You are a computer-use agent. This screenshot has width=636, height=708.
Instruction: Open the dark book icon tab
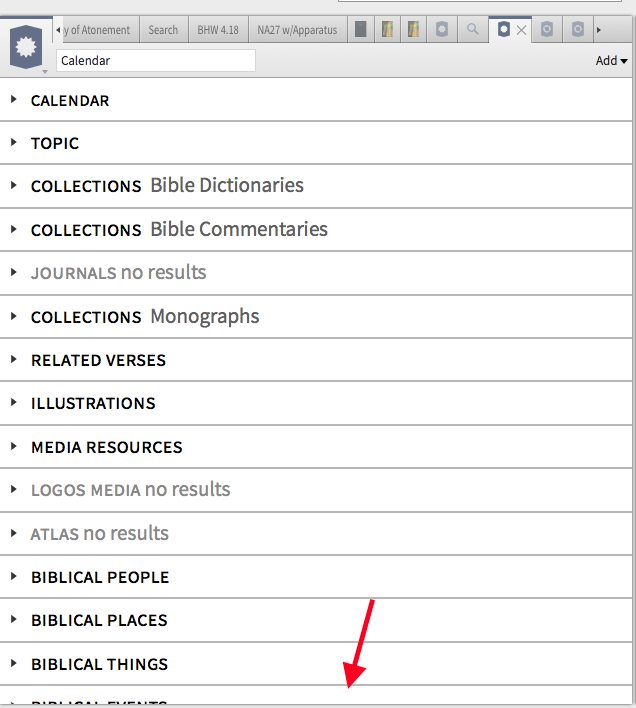pos(361,30)
